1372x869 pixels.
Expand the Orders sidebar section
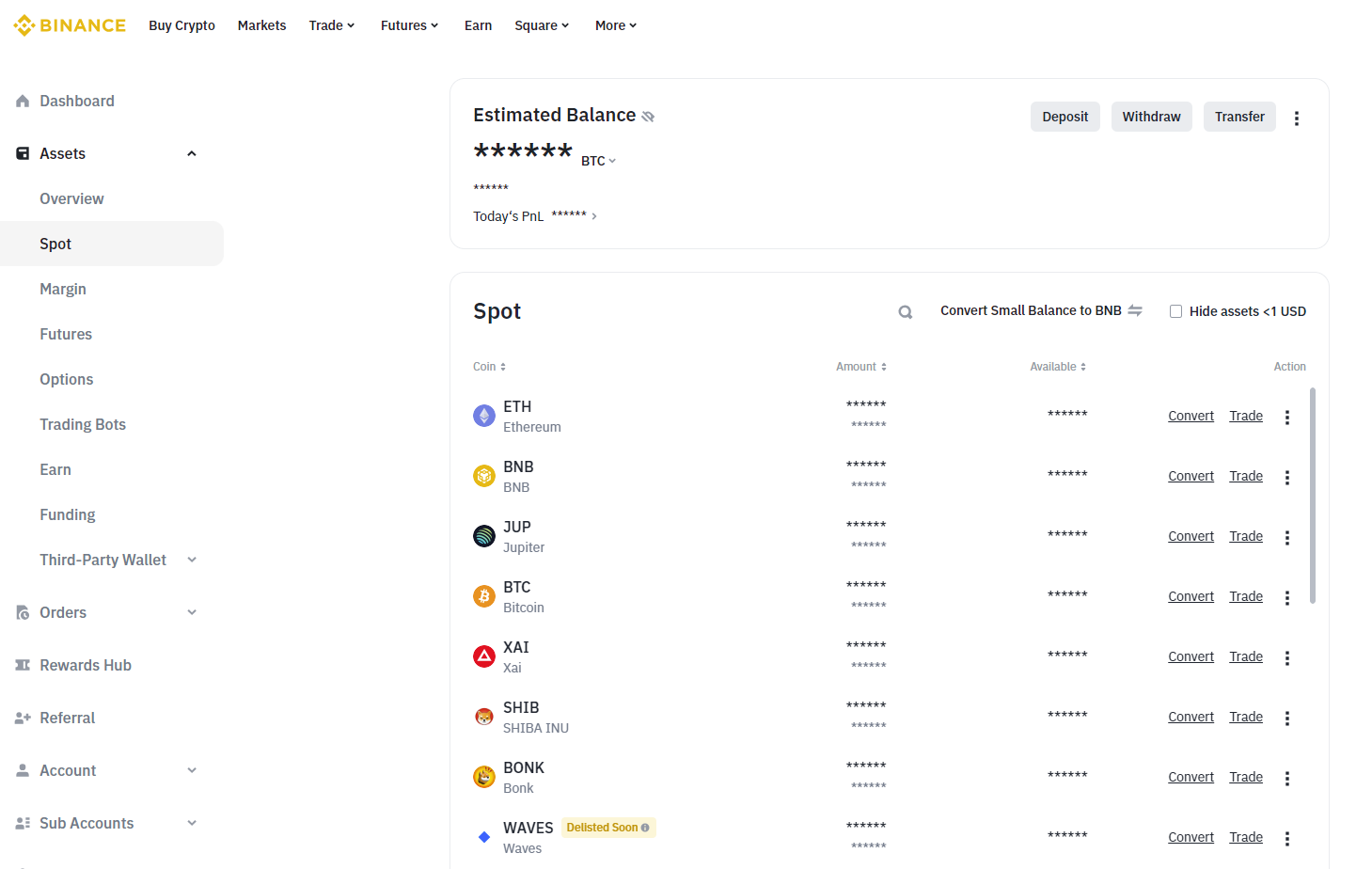tap(192, 612)
